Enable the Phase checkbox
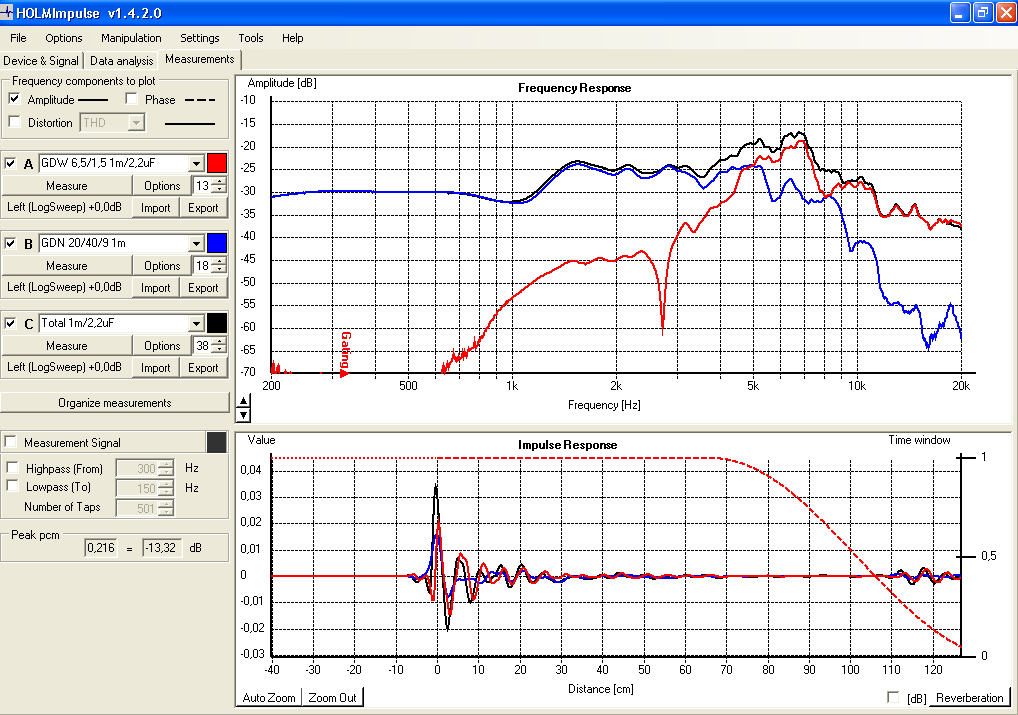1018x715 pixels. pos(132,99)
